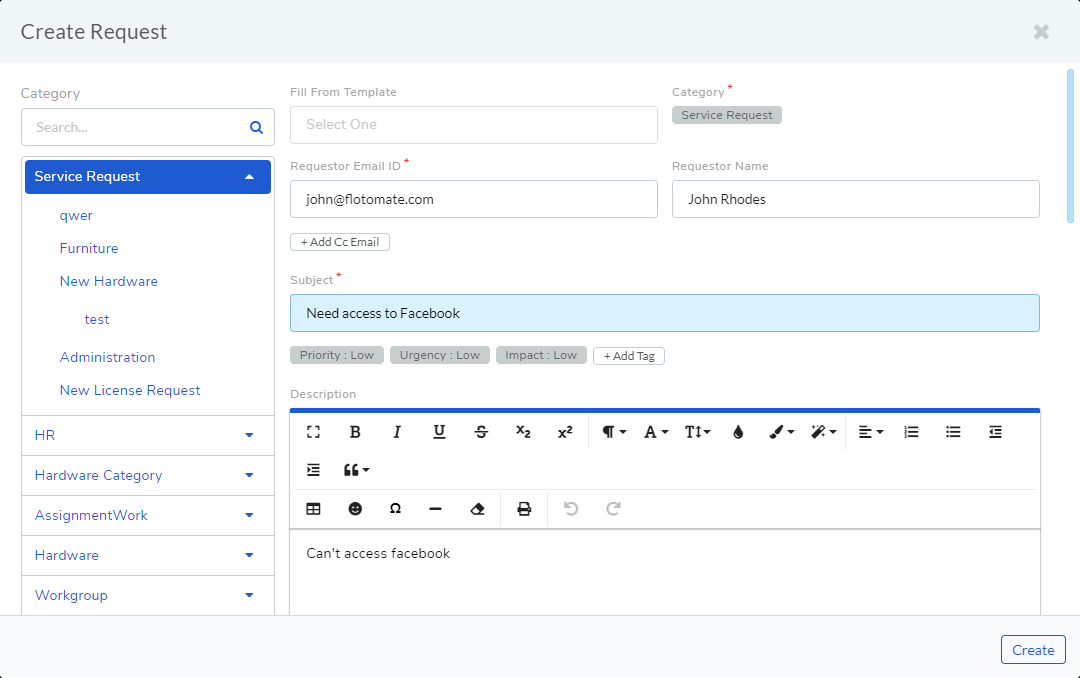
Task: Click the dialog vertical scrollbar
Action: (x=1070, y=146)
